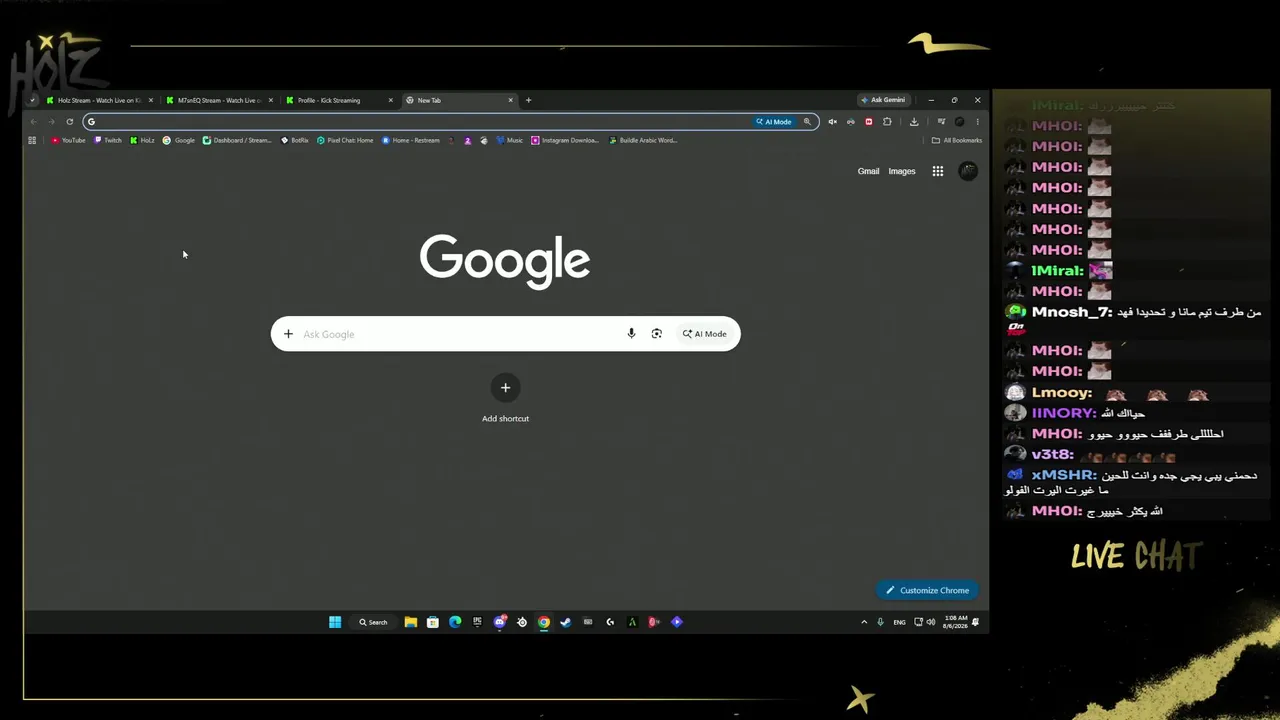Click AI Mode in the address bar
Viewport: 1280px width, 720px height.
773,122
